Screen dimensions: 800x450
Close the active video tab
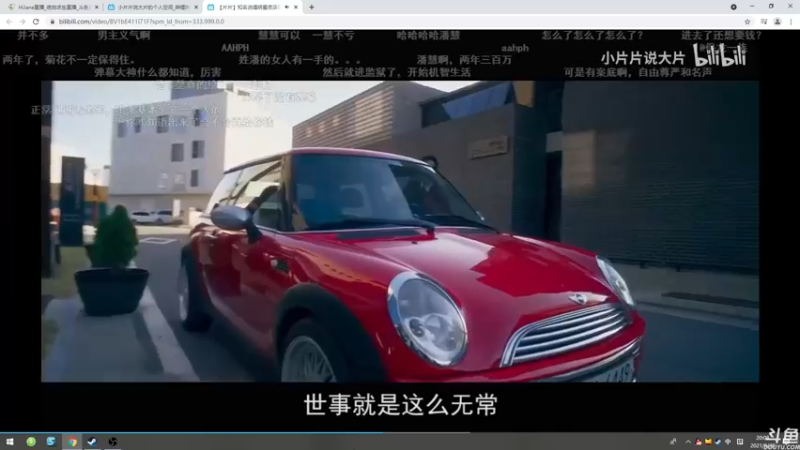coord(296,7)
